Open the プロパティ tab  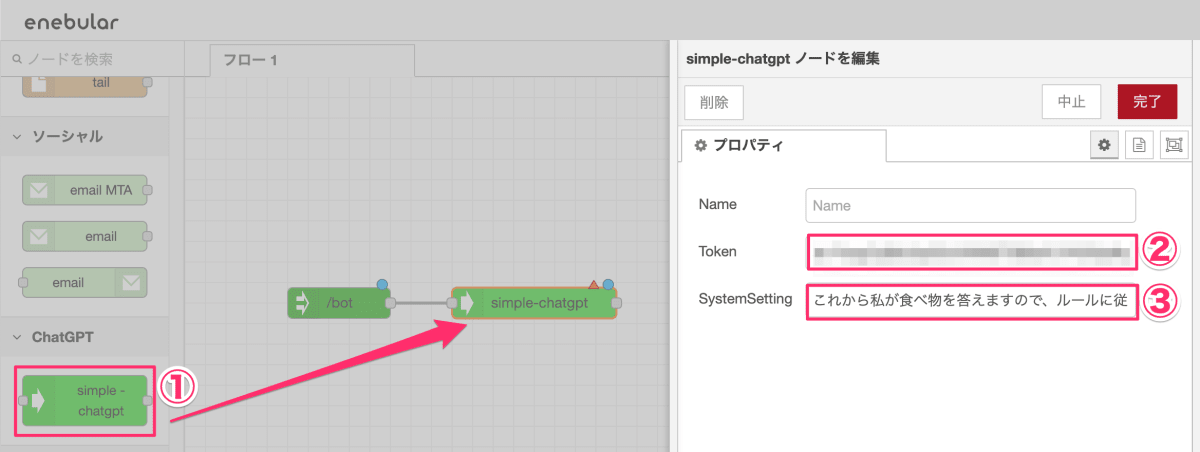[782, 146]
